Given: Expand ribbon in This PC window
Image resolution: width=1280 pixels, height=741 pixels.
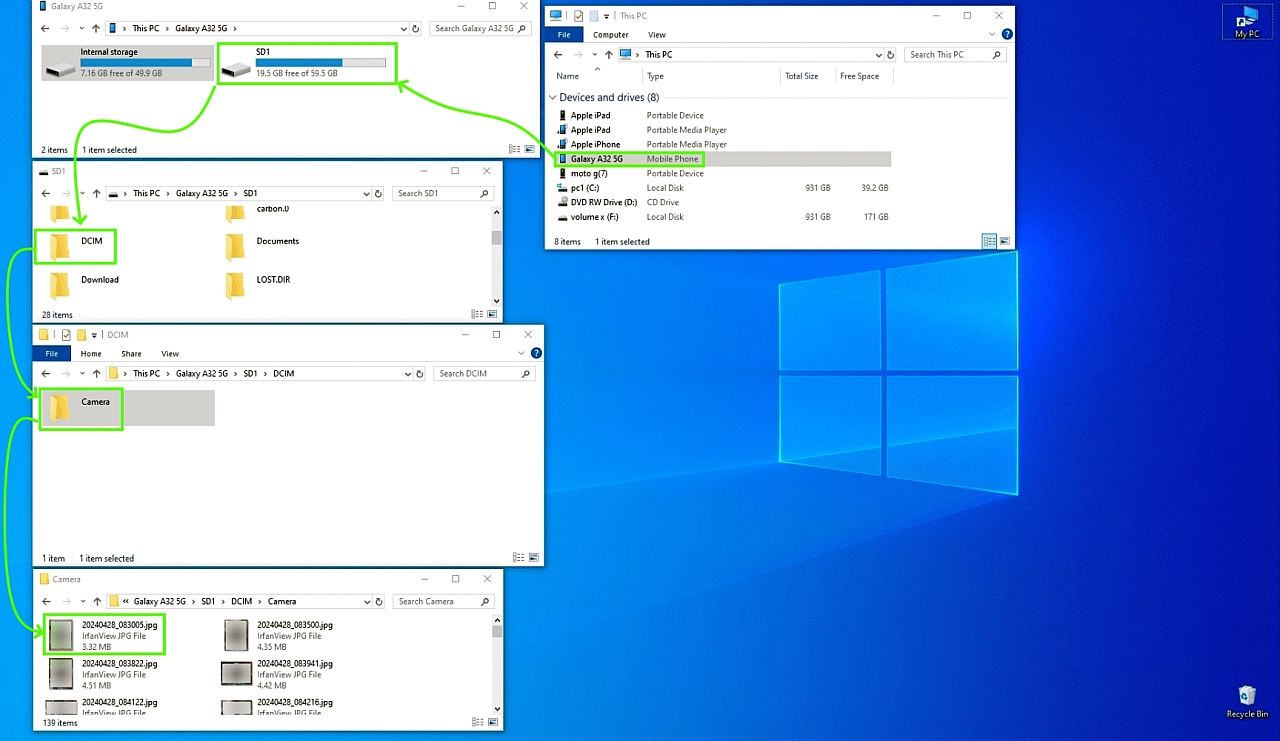Looking at the screenshot, I should [994, 34].
